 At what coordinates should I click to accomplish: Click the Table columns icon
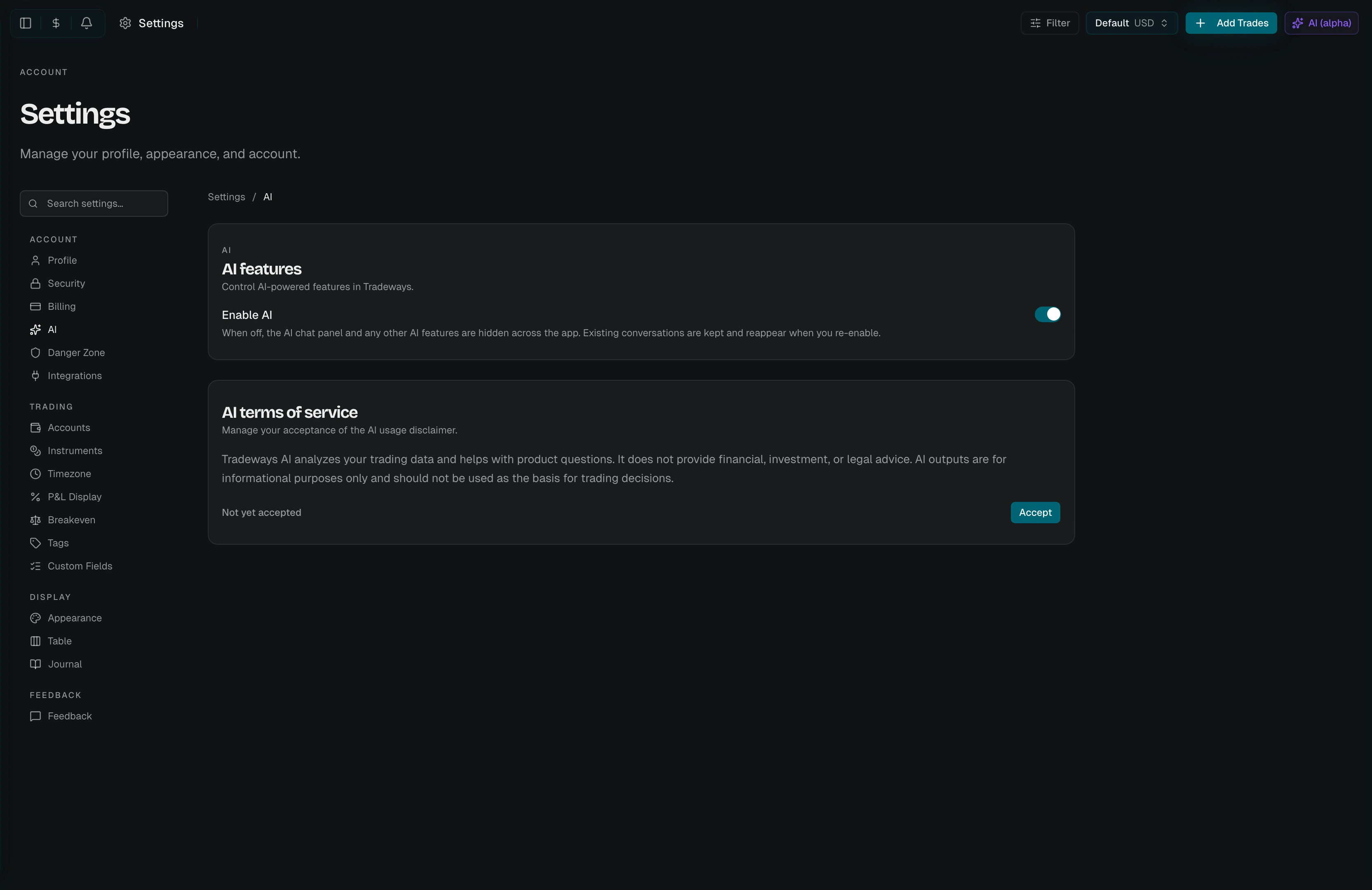[35, 641]
